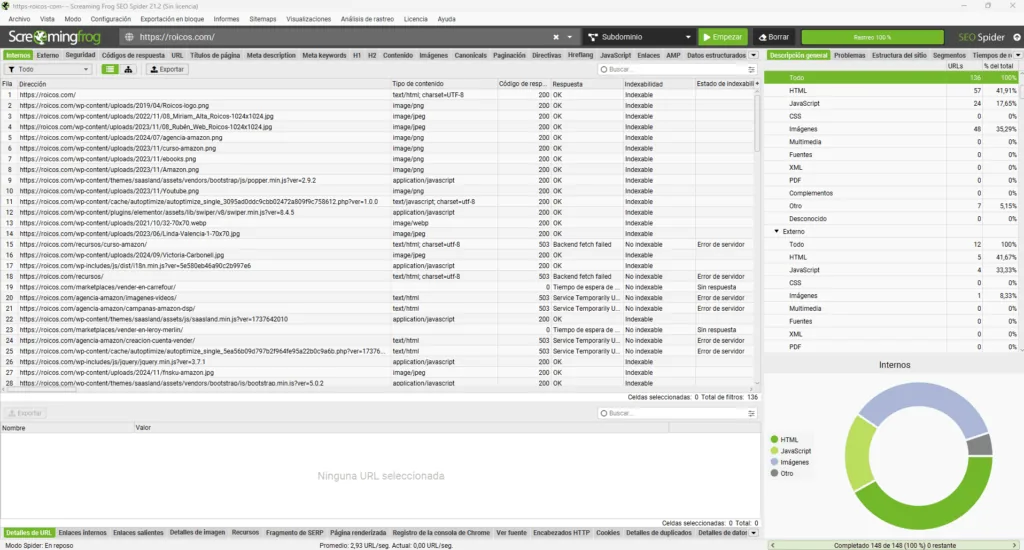Click the upper Buscar search field
Image resolution: width=1024 pixels, height=550 pixels.
(673, 69)
